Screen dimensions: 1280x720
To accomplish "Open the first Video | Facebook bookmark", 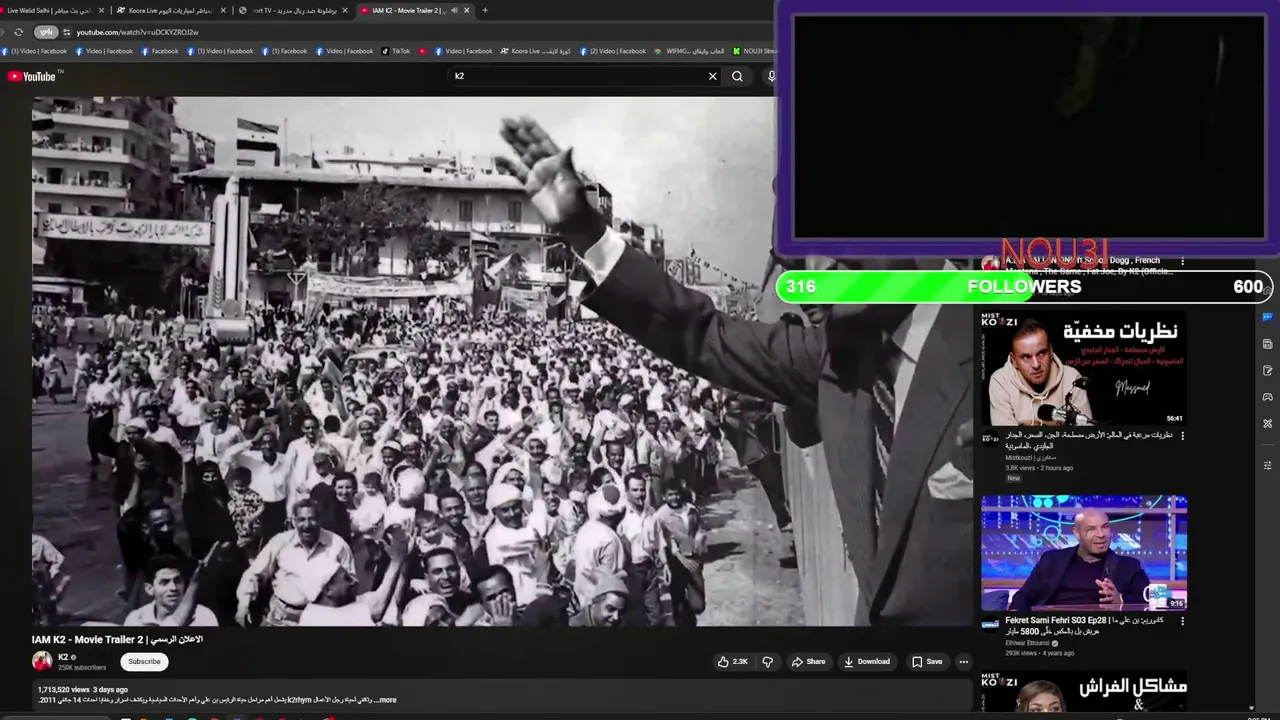I will point(34,51).
